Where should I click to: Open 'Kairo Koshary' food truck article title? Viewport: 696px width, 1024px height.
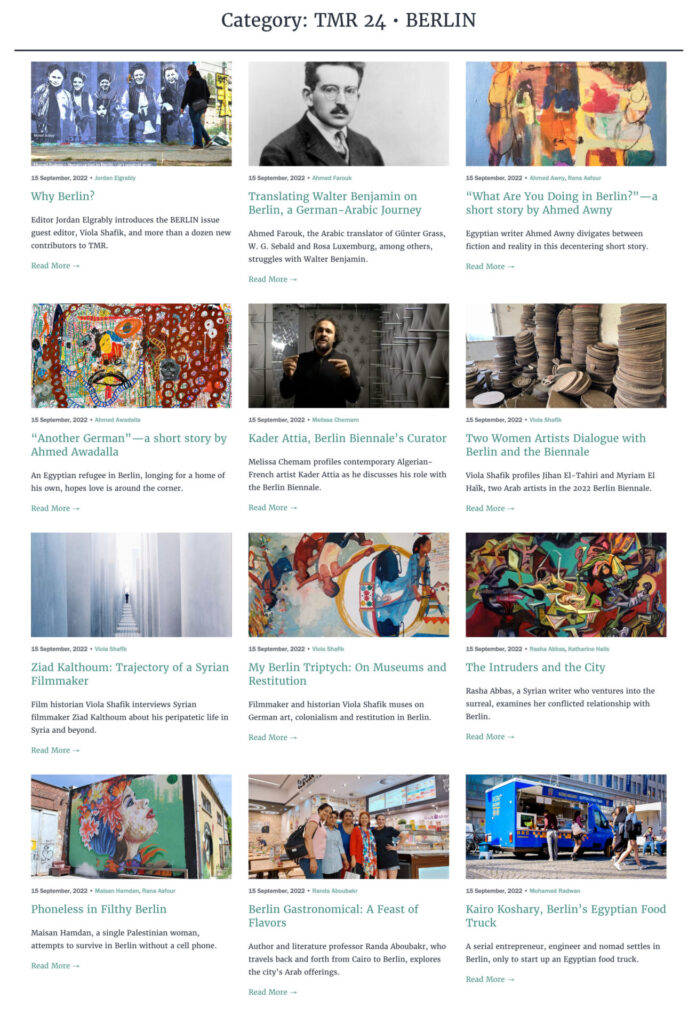(565, 916)
